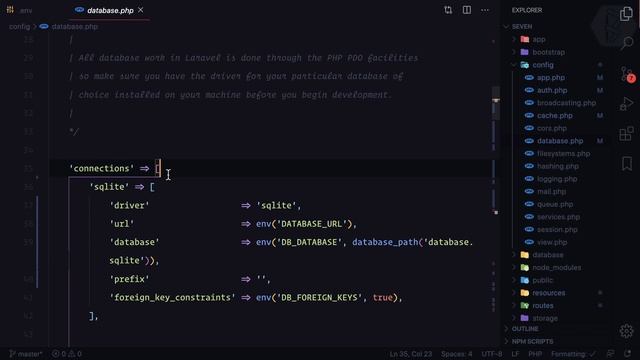Click the master branch indicator in status bar
Screen dimensions: 640x360
tap(26, 354)
